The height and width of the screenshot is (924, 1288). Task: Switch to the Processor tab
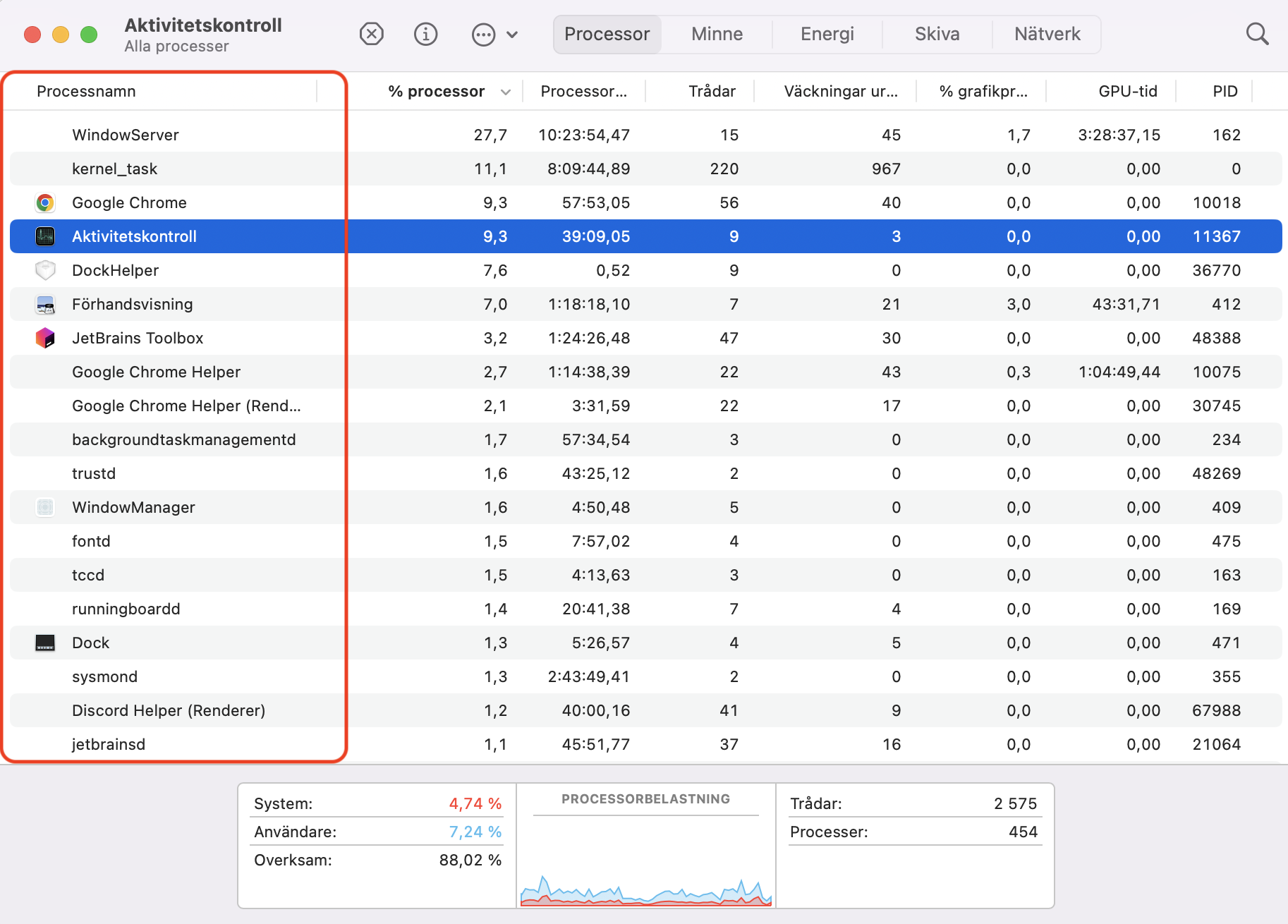pos(607,35)
